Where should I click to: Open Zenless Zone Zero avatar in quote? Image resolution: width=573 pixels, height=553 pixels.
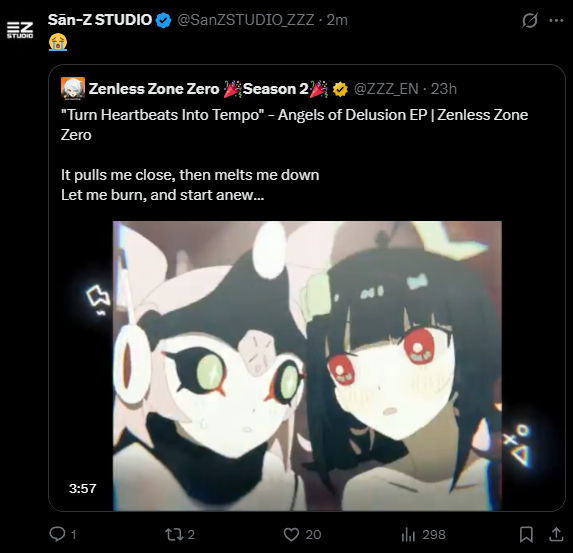[x=73, y=88]
